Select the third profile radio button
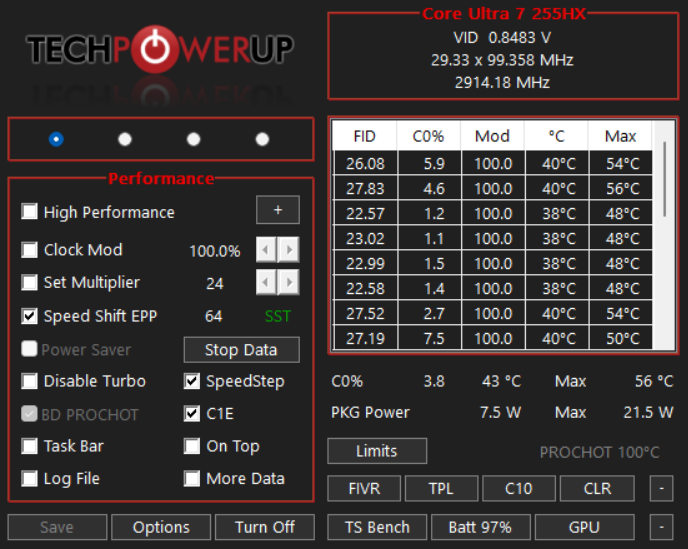 click(193, 139)
